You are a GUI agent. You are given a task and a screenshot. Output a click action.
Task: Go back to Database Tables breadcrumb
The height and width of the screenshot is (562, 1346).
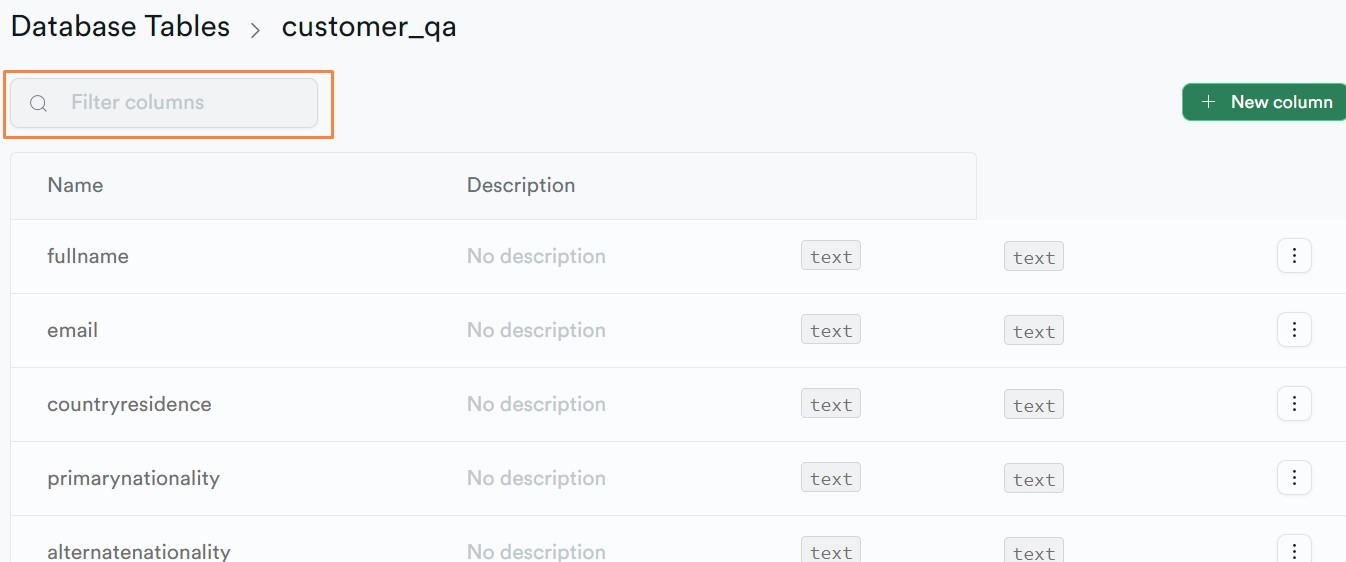pyautogui.click(x=120, y=26)
